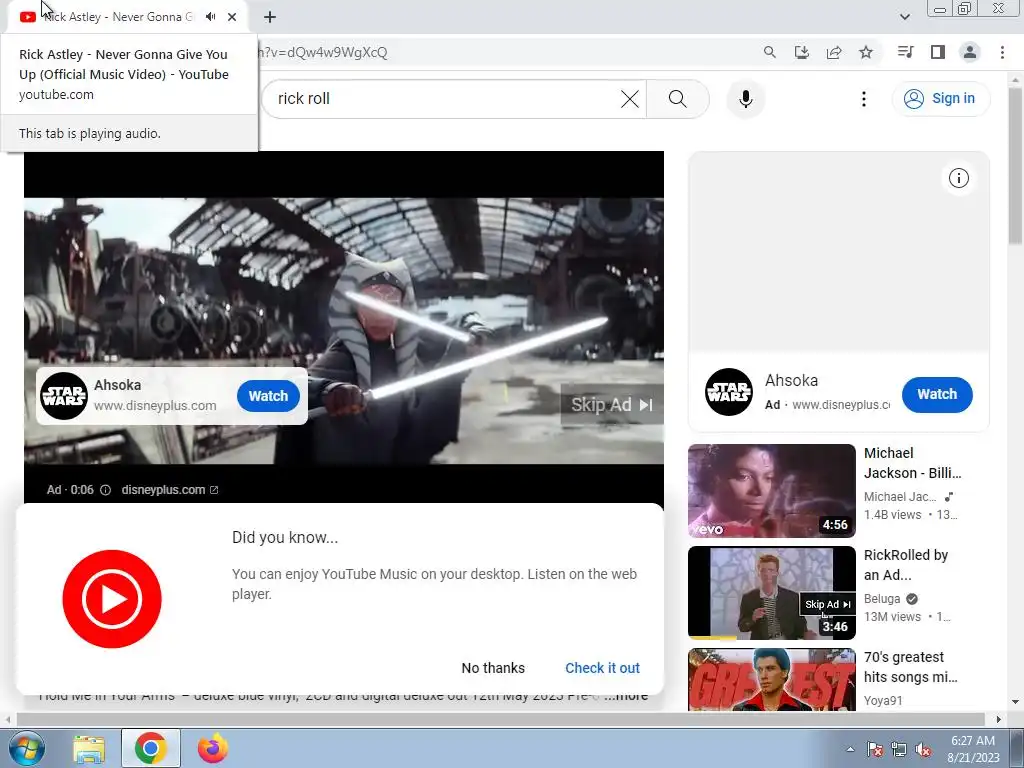
Task: Open the info icon on the sidebar ad card
Action: point(958,178)
